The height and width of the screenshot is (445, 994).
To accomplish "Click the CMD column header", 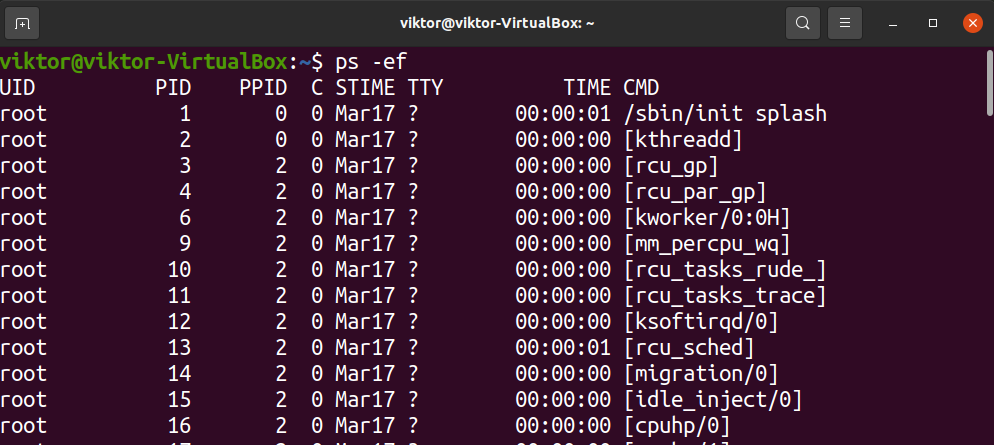I will click(x=641, y=88).
